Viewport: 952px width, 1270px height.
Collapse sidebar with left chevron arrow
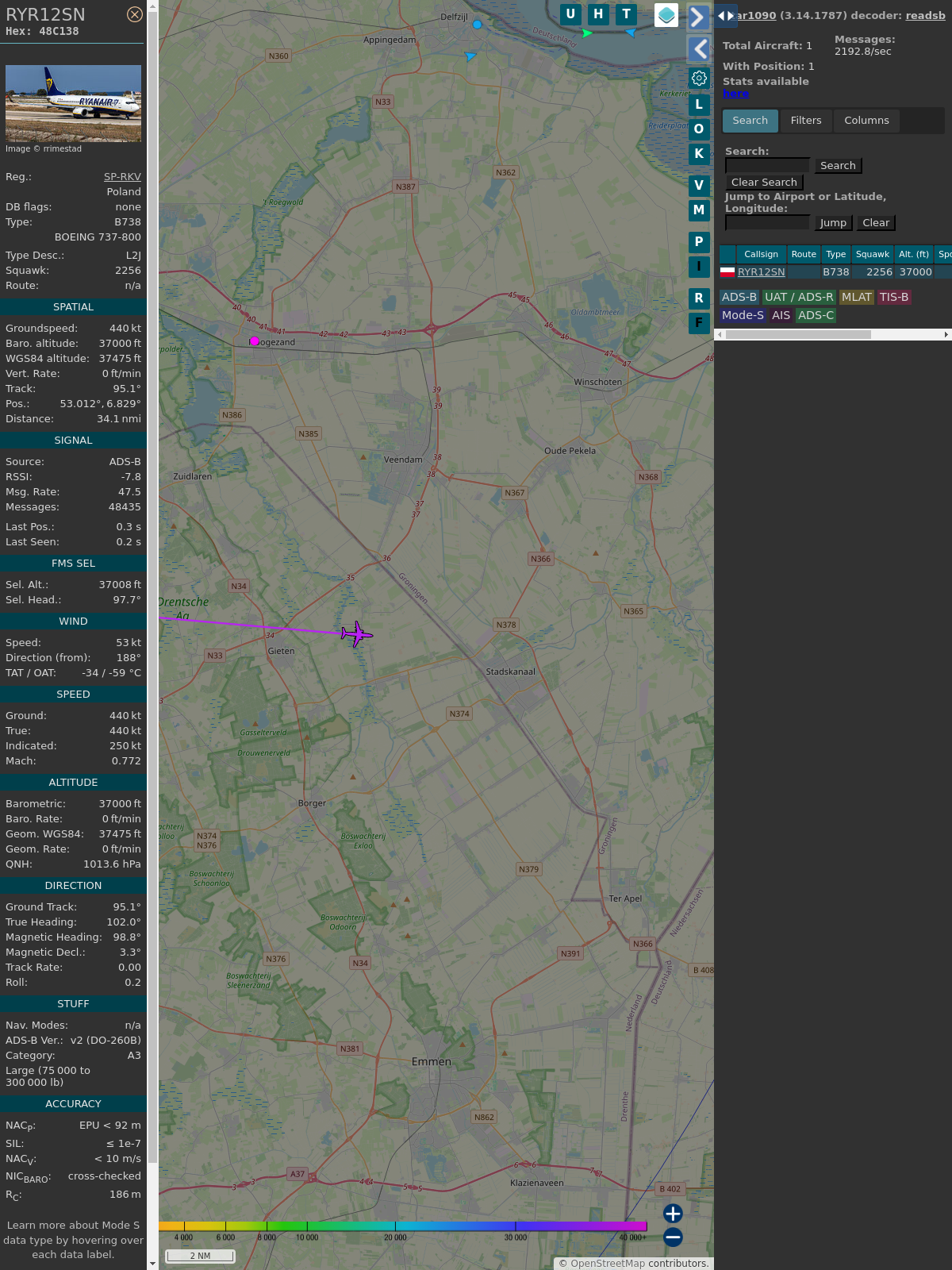(x=698, y=49)
